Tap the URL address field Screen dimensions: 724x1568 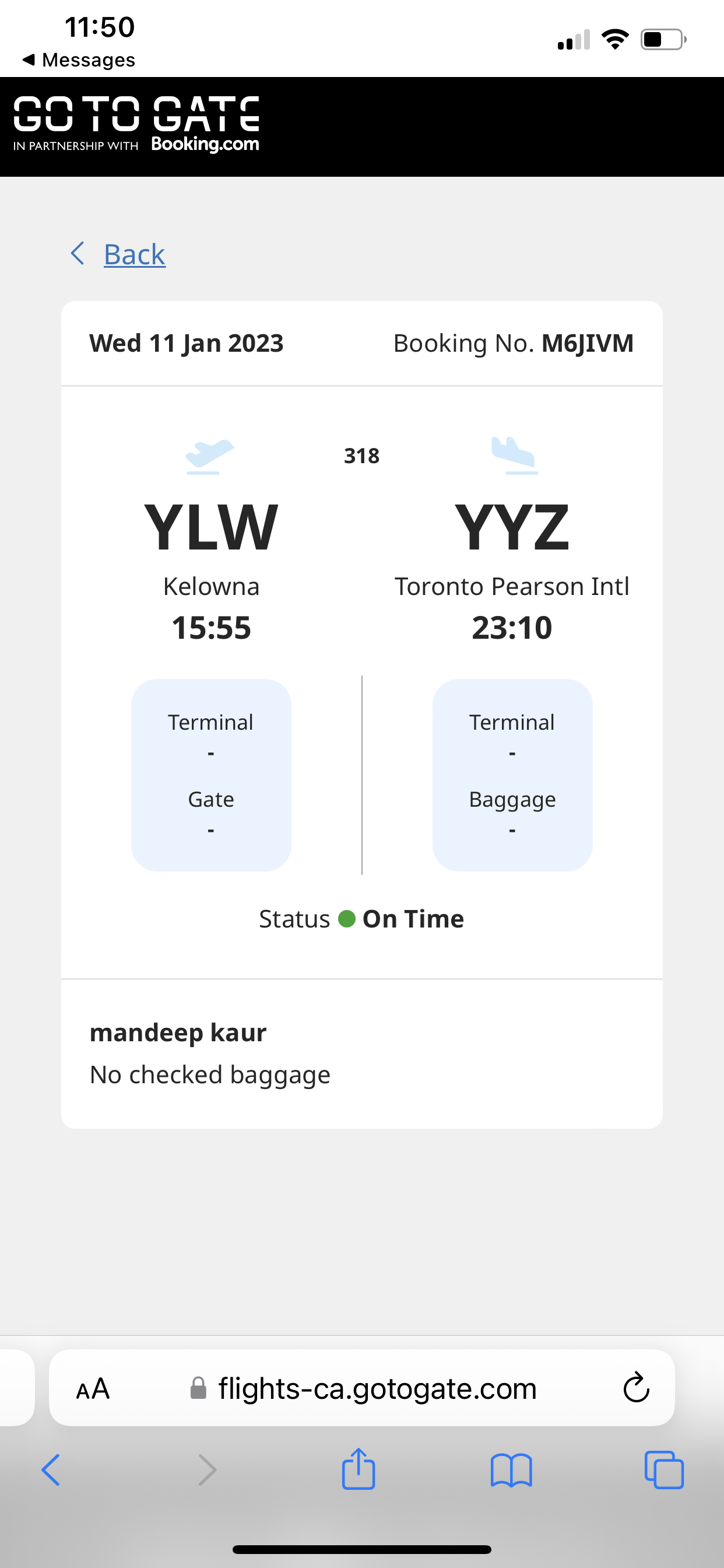(377, 1389)
